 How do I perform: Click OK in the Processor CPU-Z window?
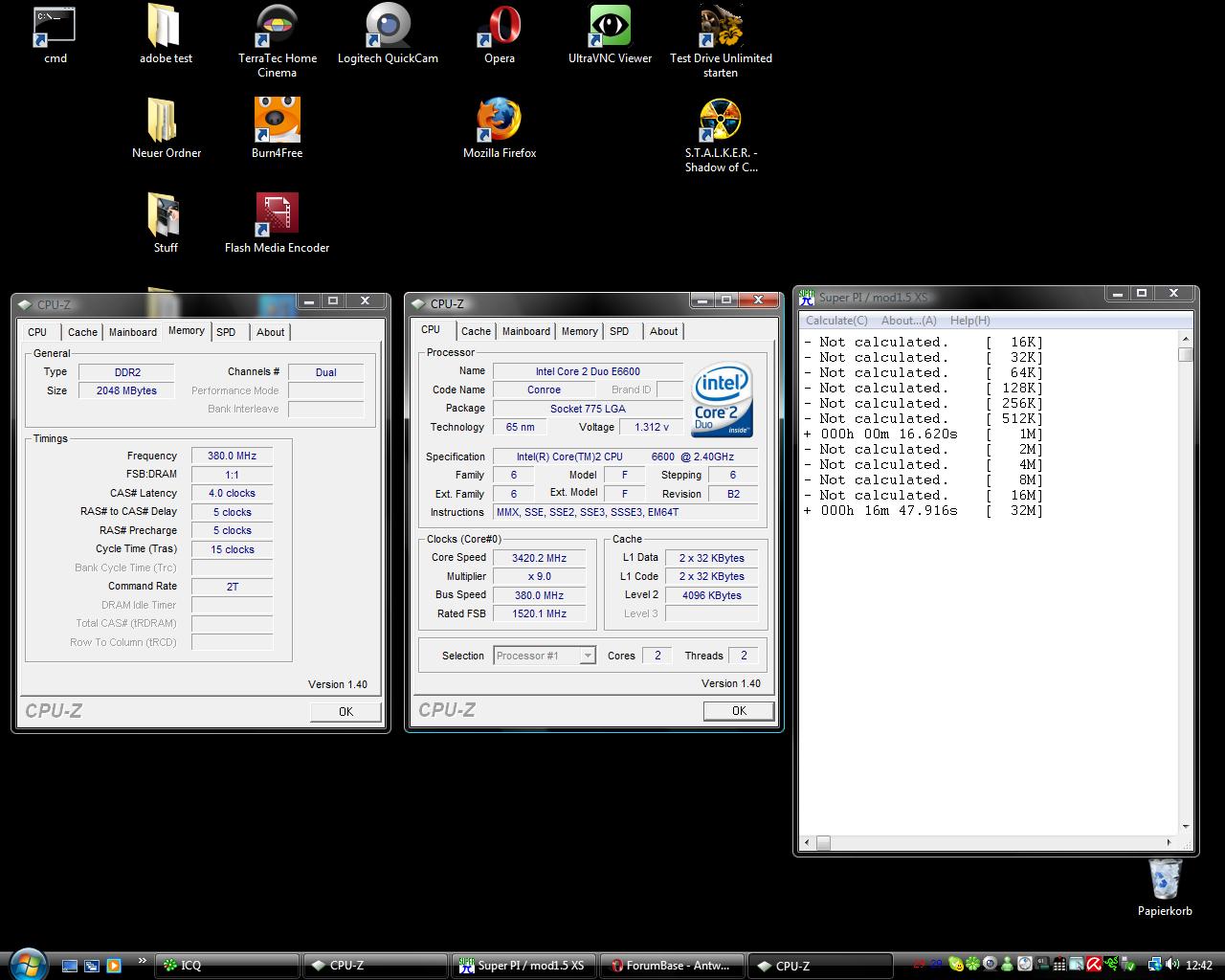point(739,710)
